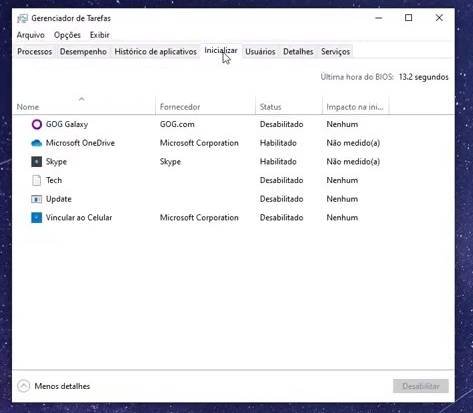Maximize the Gerenciador de Tarefas window
The width and height of the screenshot is (473, 413).
(x=409, y=18)
